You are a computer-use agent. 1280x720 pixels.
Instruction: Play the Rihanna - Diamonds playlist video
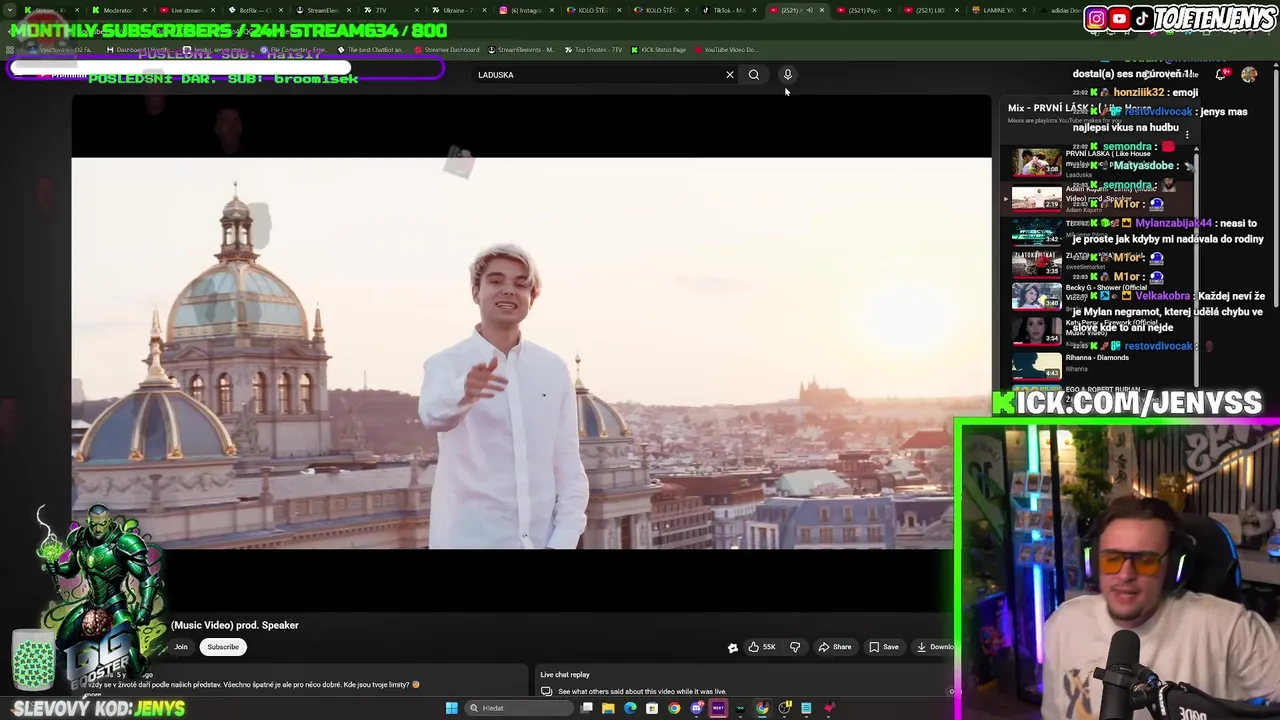pyautogui.click(x=1036, y=365)
